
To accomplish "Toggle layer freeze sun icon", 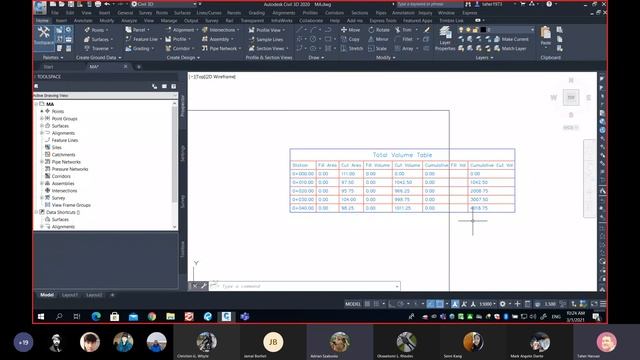I will tap(469, 30).
